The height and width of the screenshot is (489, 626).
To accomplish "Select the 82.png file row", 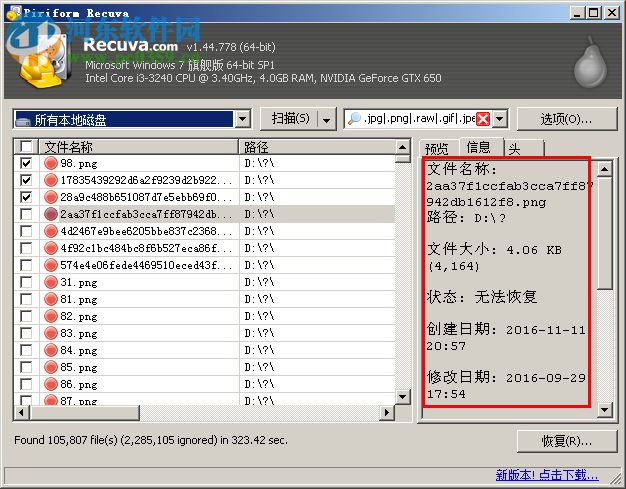I will [x=204, y=316].
